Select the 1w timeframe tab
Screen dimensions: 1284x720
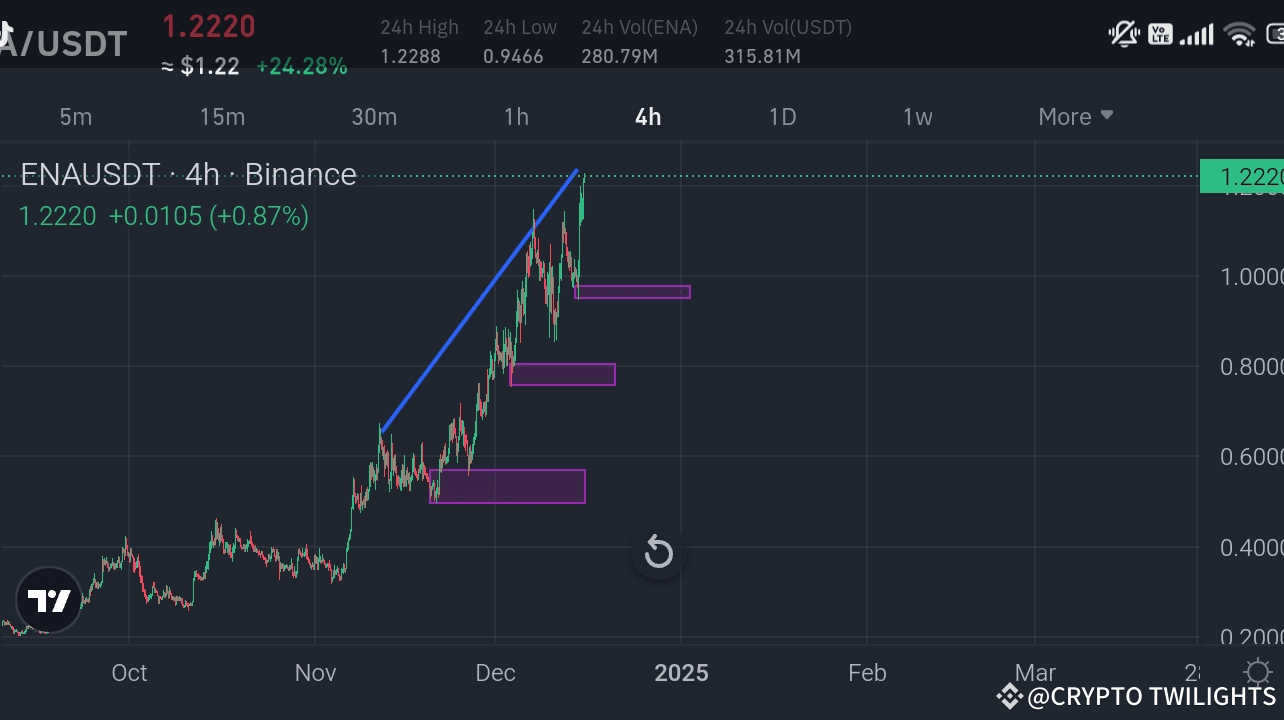coord(917,116)
